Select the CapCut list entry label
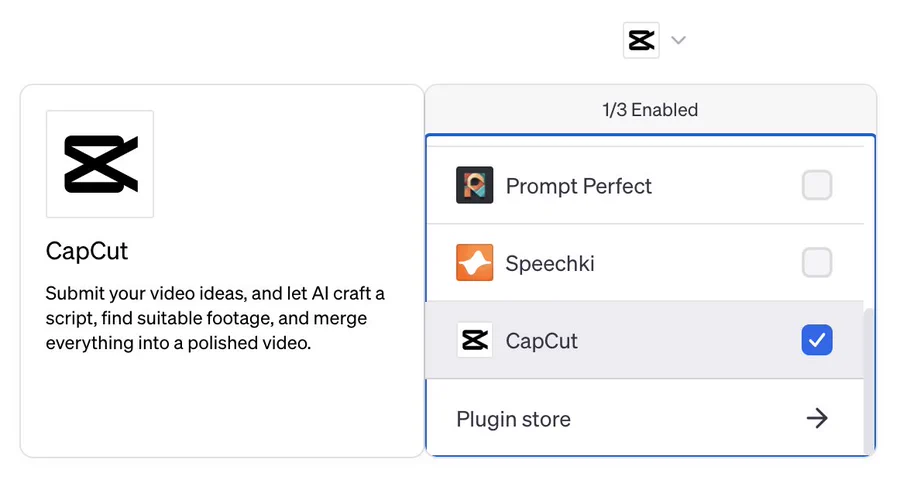This screenshot has height=497, width=900. coord(541,341)
